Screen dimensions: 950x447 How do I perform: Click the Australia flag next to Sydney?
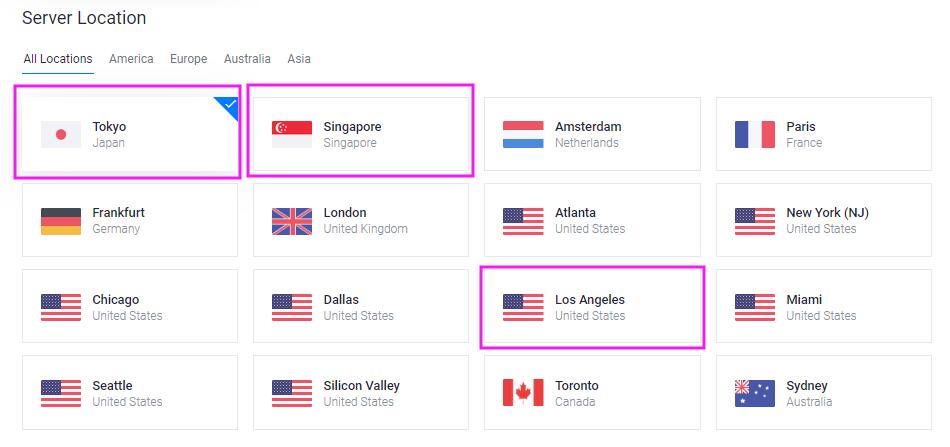tap(755, 393)
